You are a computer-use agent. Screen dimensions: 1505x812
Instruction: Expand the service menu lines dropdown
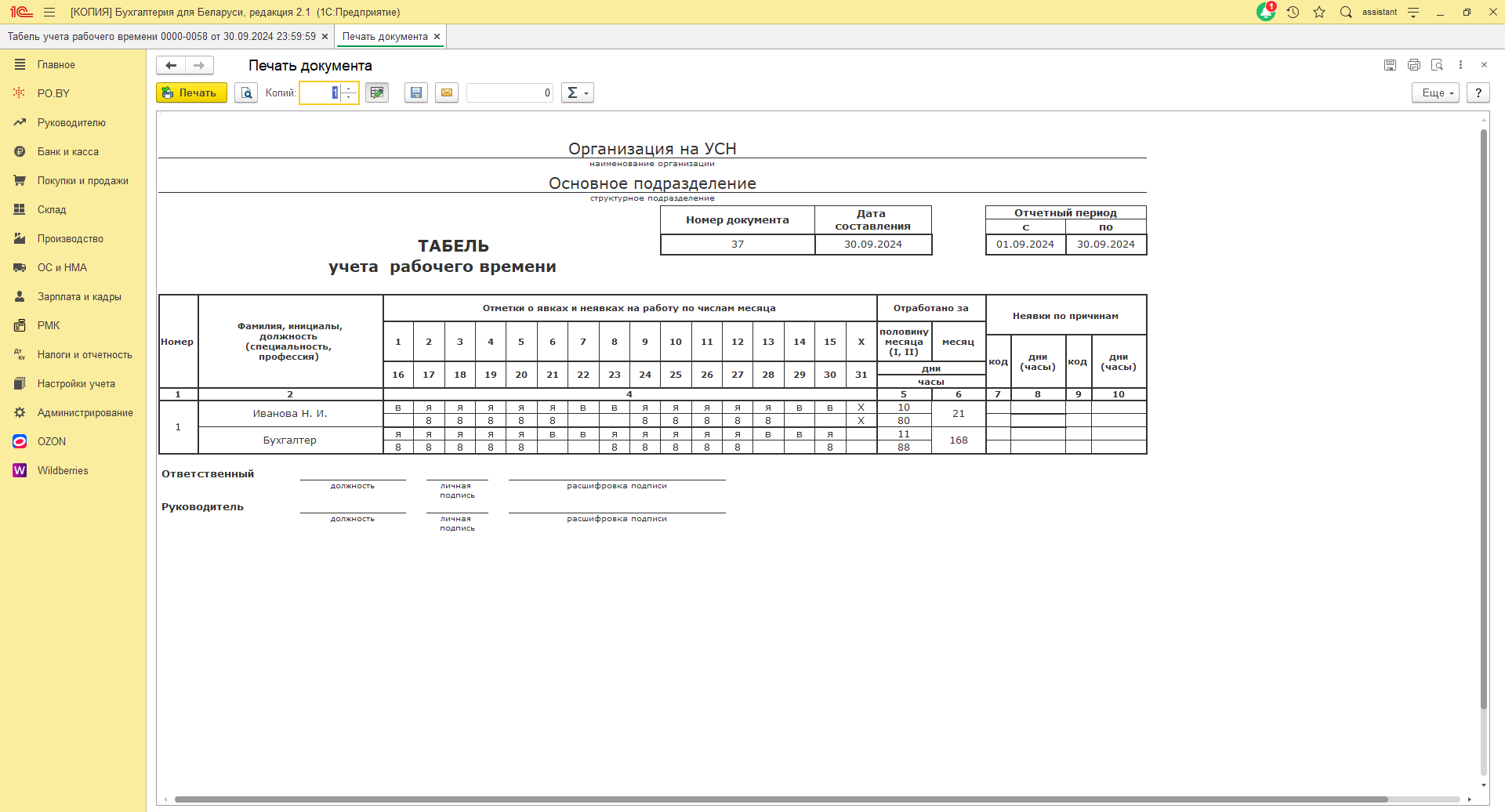coord(1413,13)
